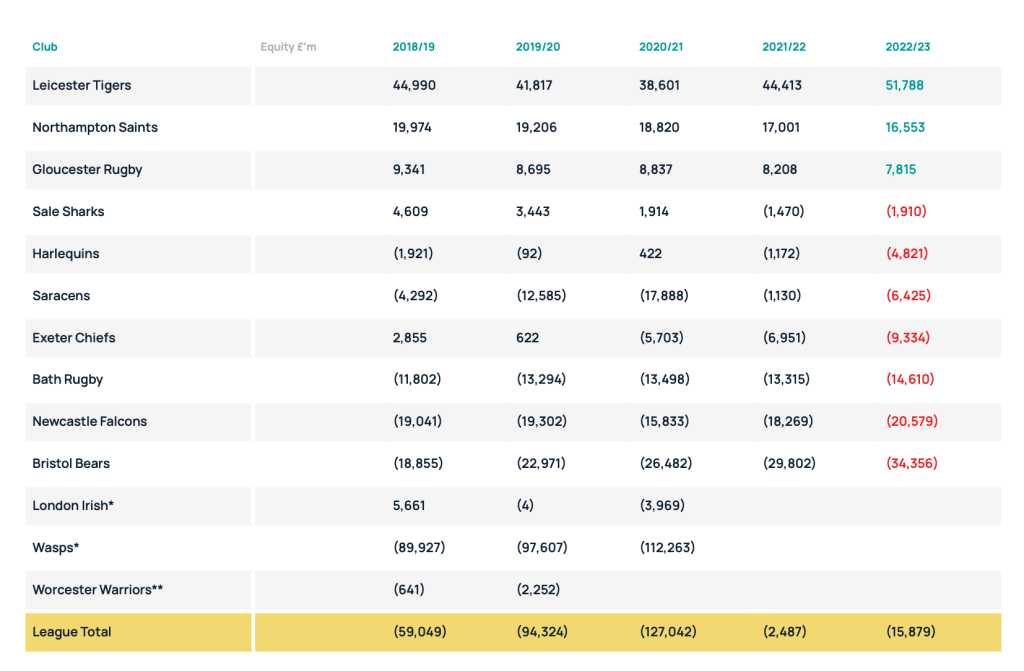The width and height of the screenshot is (1024, 671).
Task: Click the Northampton Saints row label
Action: pos(95,128)
